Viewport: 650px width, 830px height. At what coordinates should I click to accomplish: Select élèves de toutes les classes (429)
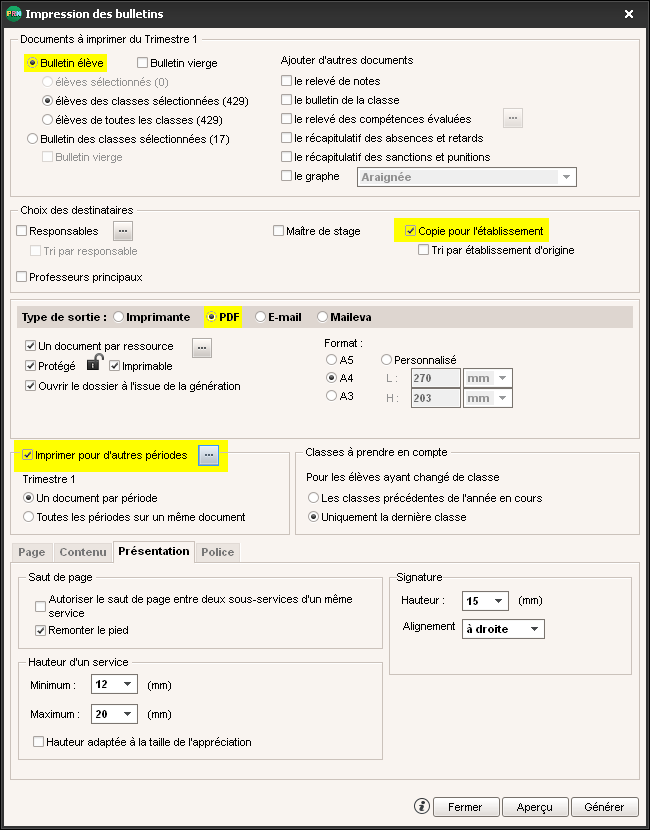point(132,120)
